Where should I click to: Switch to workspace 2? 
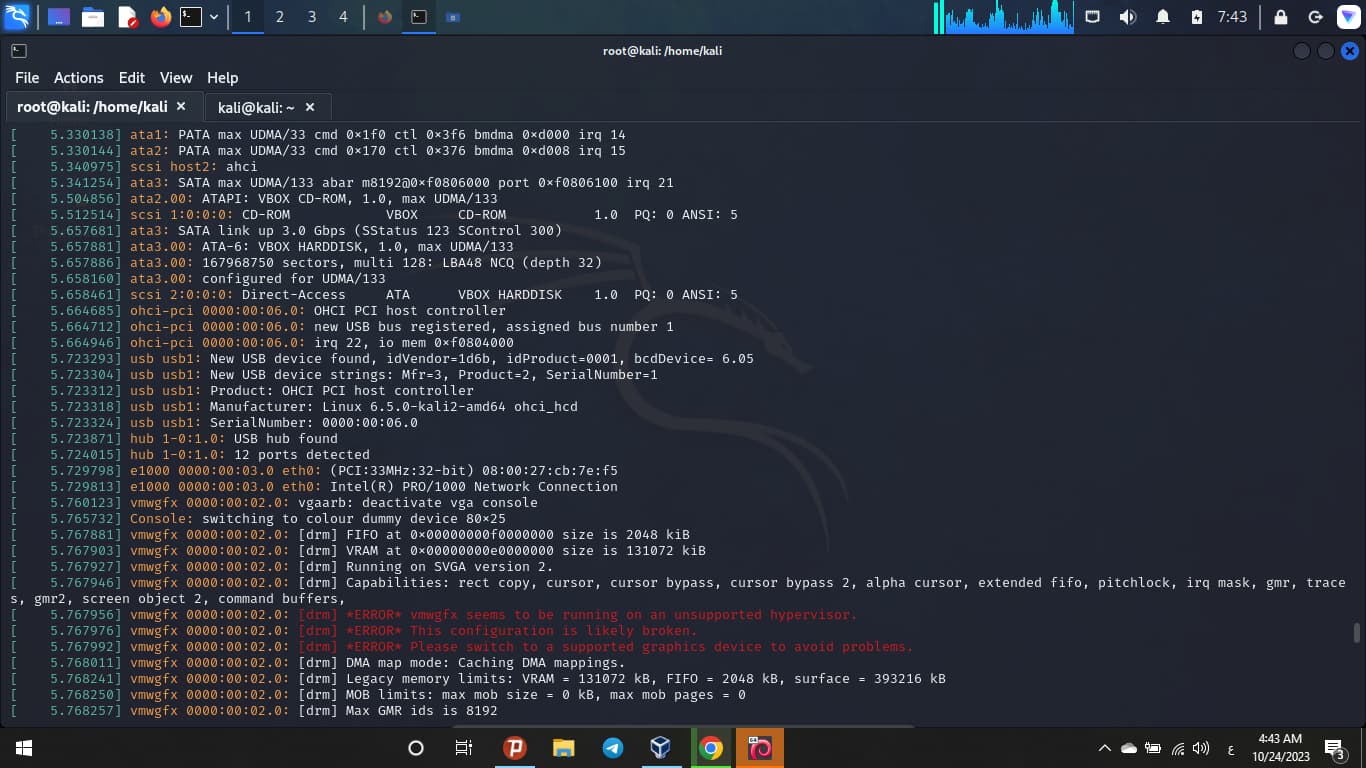pos(280,17)
